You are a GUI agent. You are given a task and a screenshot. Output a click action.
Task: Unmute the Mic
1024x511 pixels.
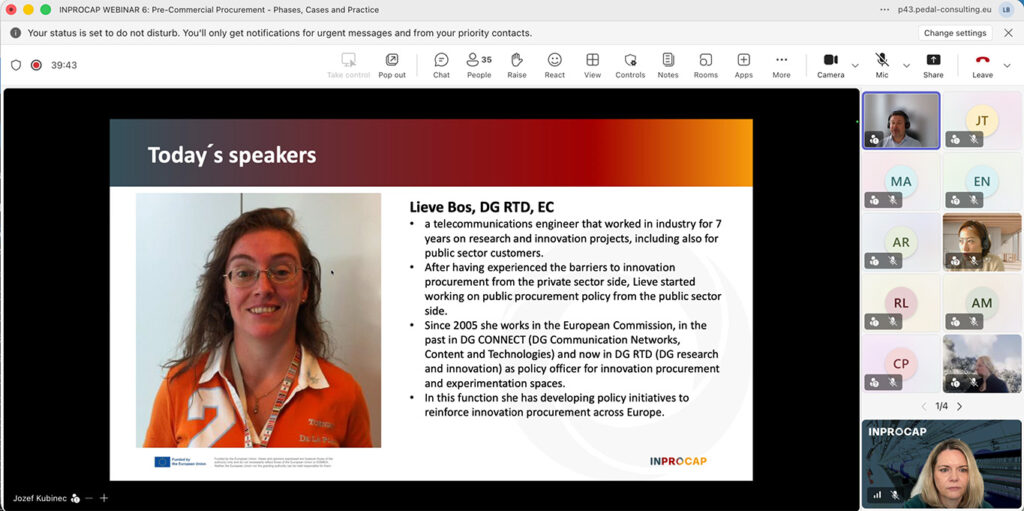[x=882, y=65]
